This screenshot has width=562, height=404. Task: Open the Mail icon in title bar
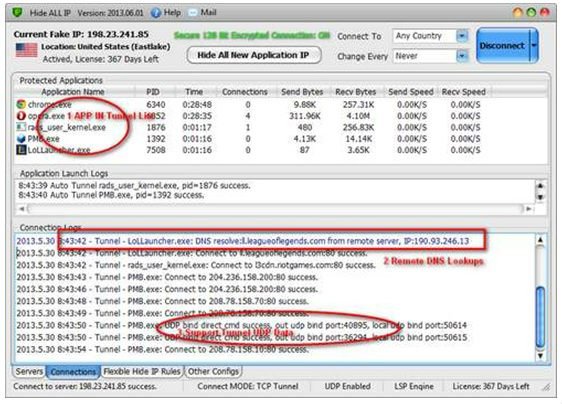click(x=193, y=13)
